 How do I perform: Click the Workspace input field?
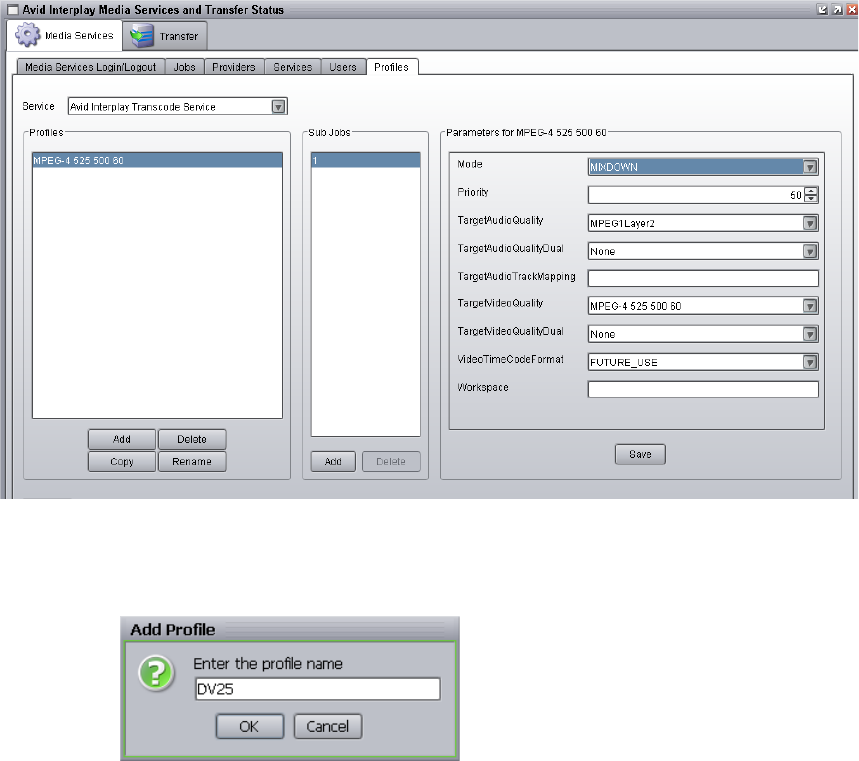point(703,390)
